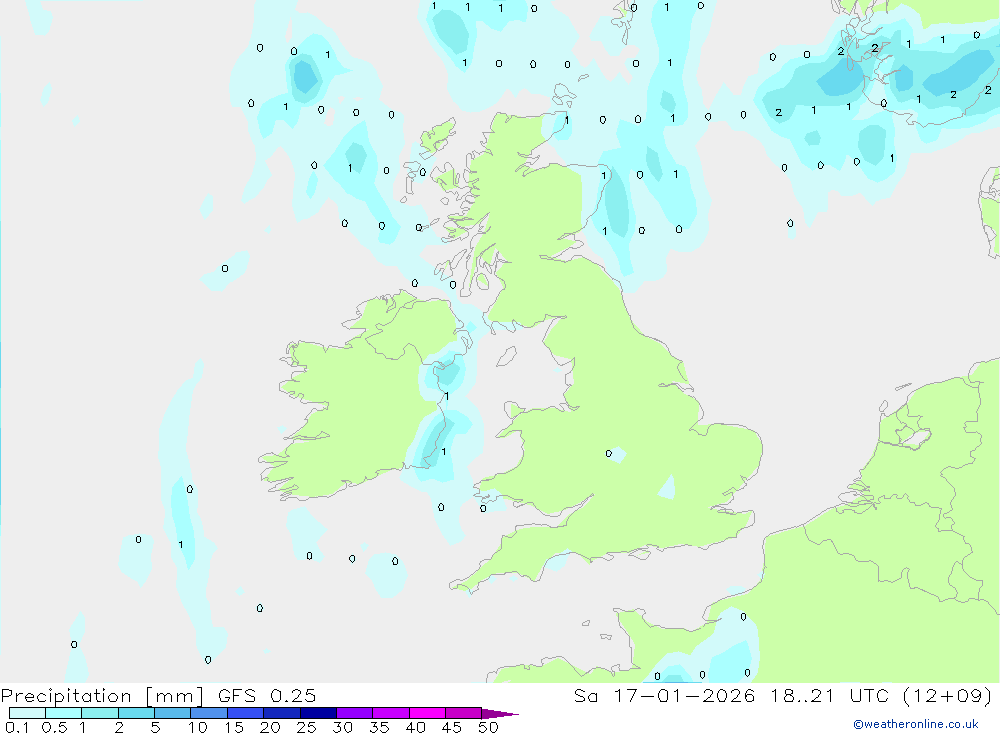This screenshot has width=1000, height=733.
Task: Click the "40" legend scale label
Action: [x=416, y=727]
